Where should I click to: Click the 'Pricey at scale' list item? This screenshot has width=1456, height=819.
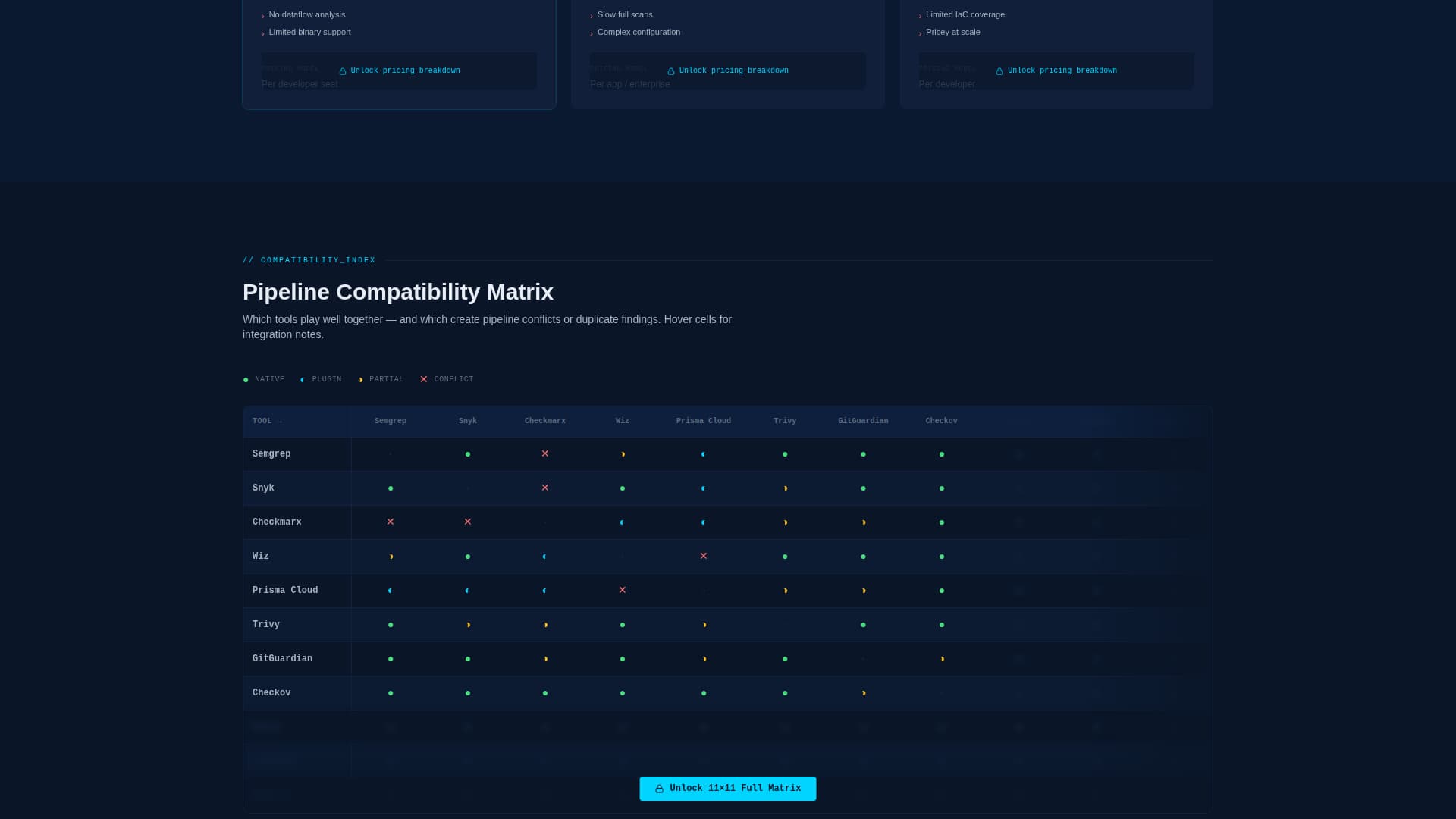tap(949, 32)
